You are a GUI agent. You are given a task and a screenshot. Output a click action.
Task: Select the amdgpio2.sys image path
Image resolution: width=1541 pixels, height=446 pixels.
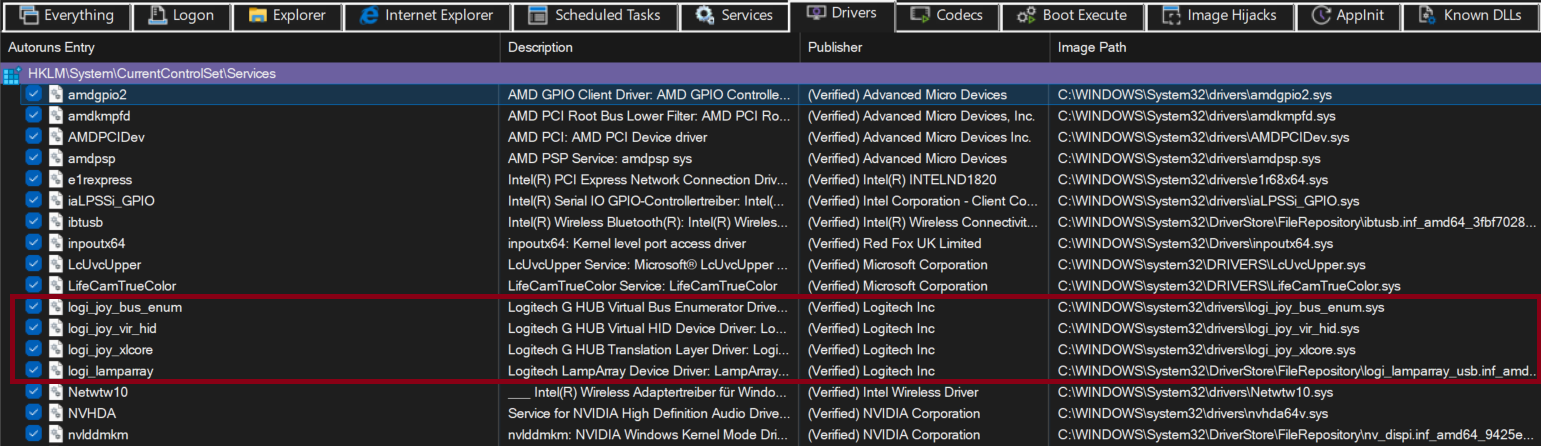[1195, 95]
